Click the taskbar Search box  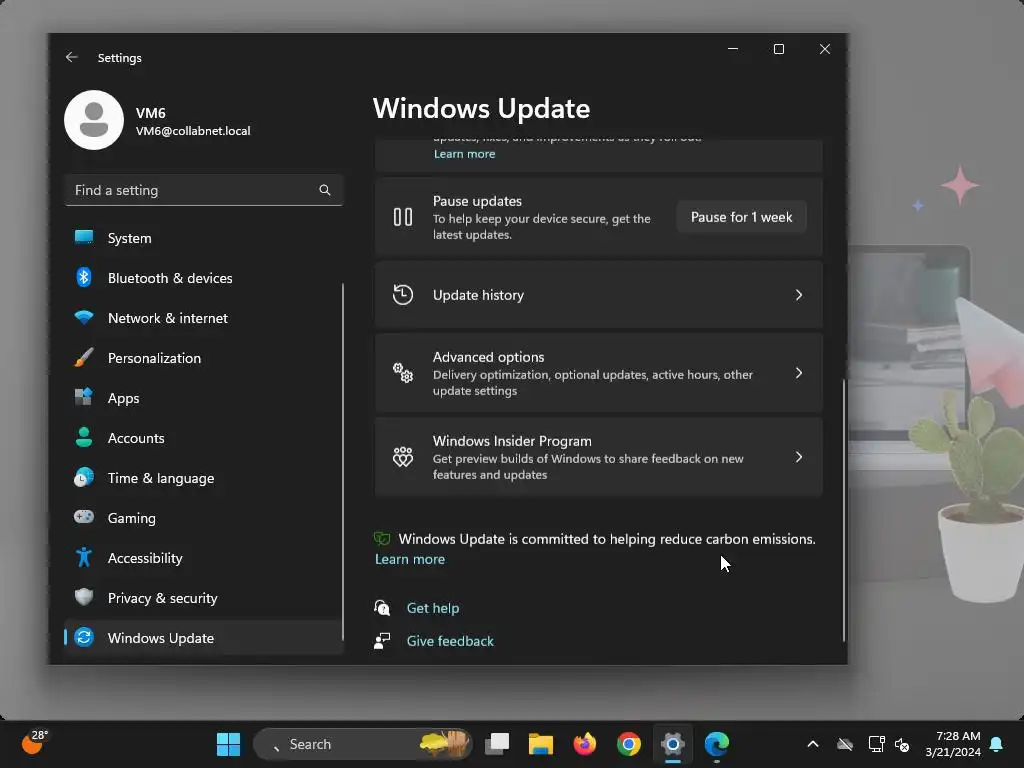tap(362, 744)
